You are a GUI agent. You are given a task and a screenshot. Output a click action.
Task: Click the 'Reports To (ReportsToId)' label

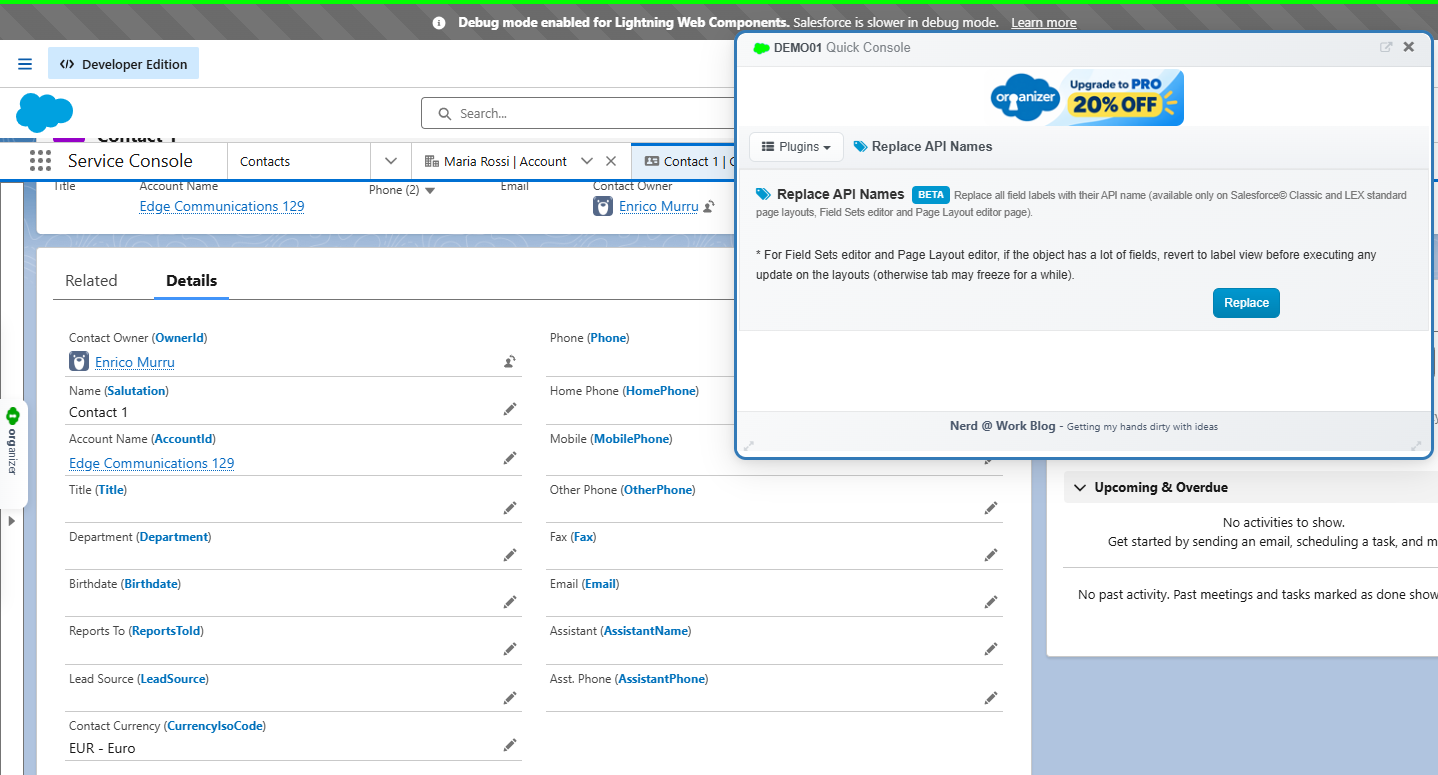(x=135, y=631)
